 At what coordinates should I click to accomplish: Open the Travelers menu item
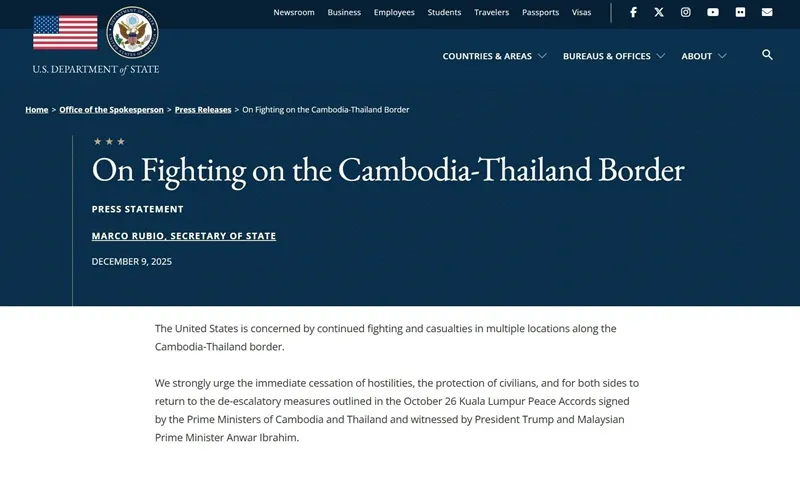[491, 12]
